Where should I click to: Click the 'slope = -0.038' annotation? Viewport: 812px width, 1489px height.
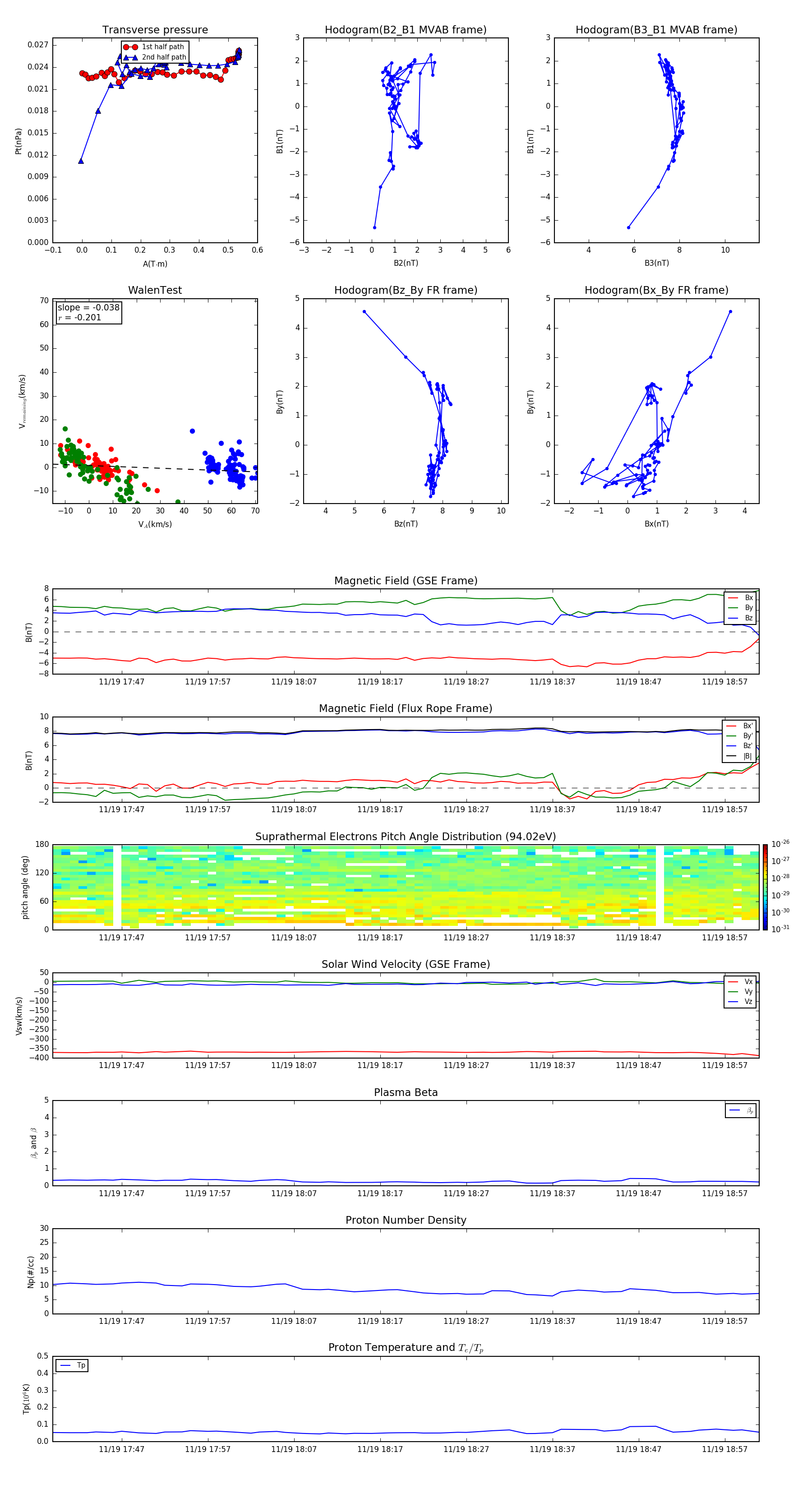click(88, 308)
